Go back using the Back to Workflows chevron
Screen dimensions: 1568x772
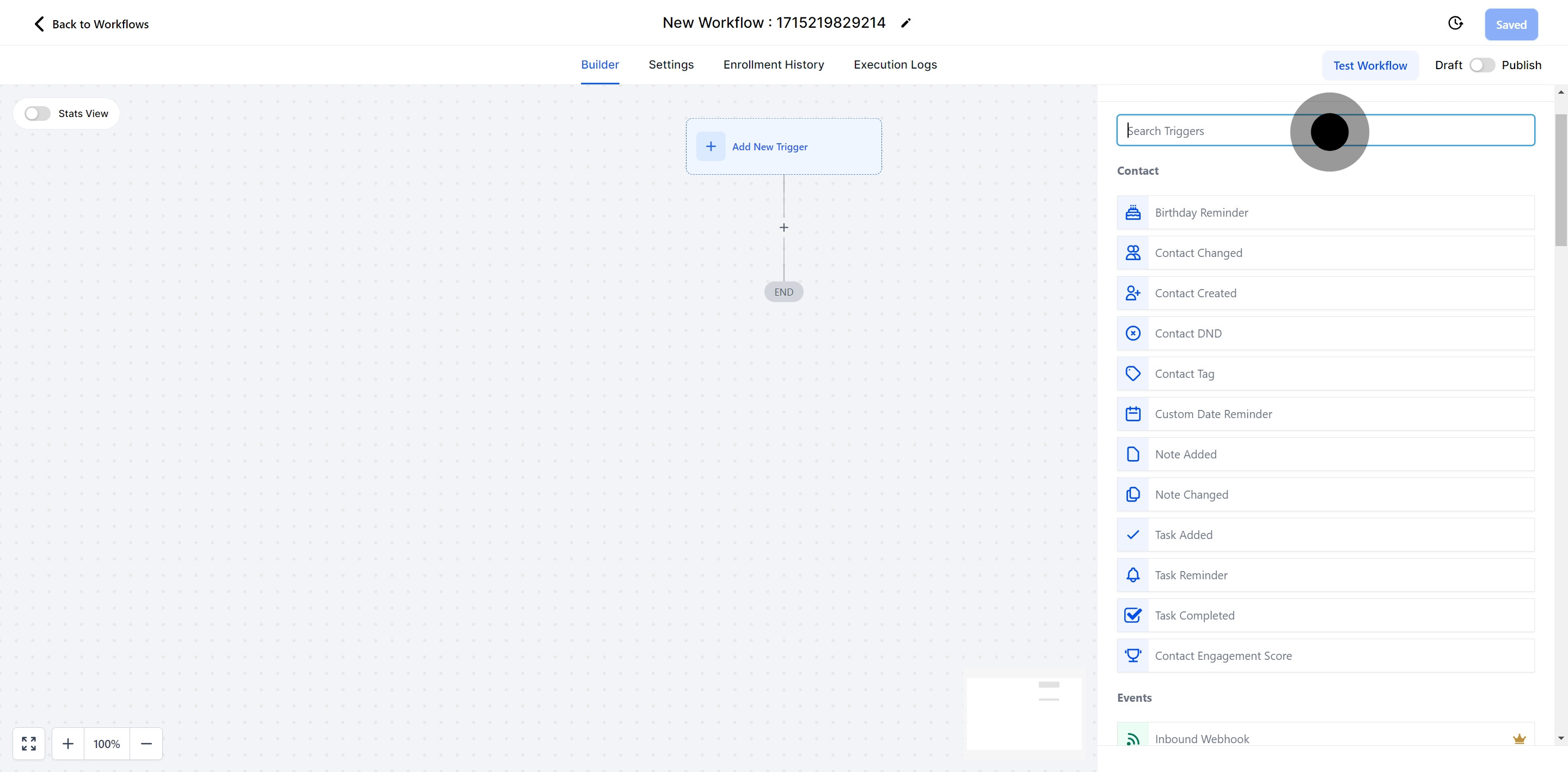coord(40,24)
